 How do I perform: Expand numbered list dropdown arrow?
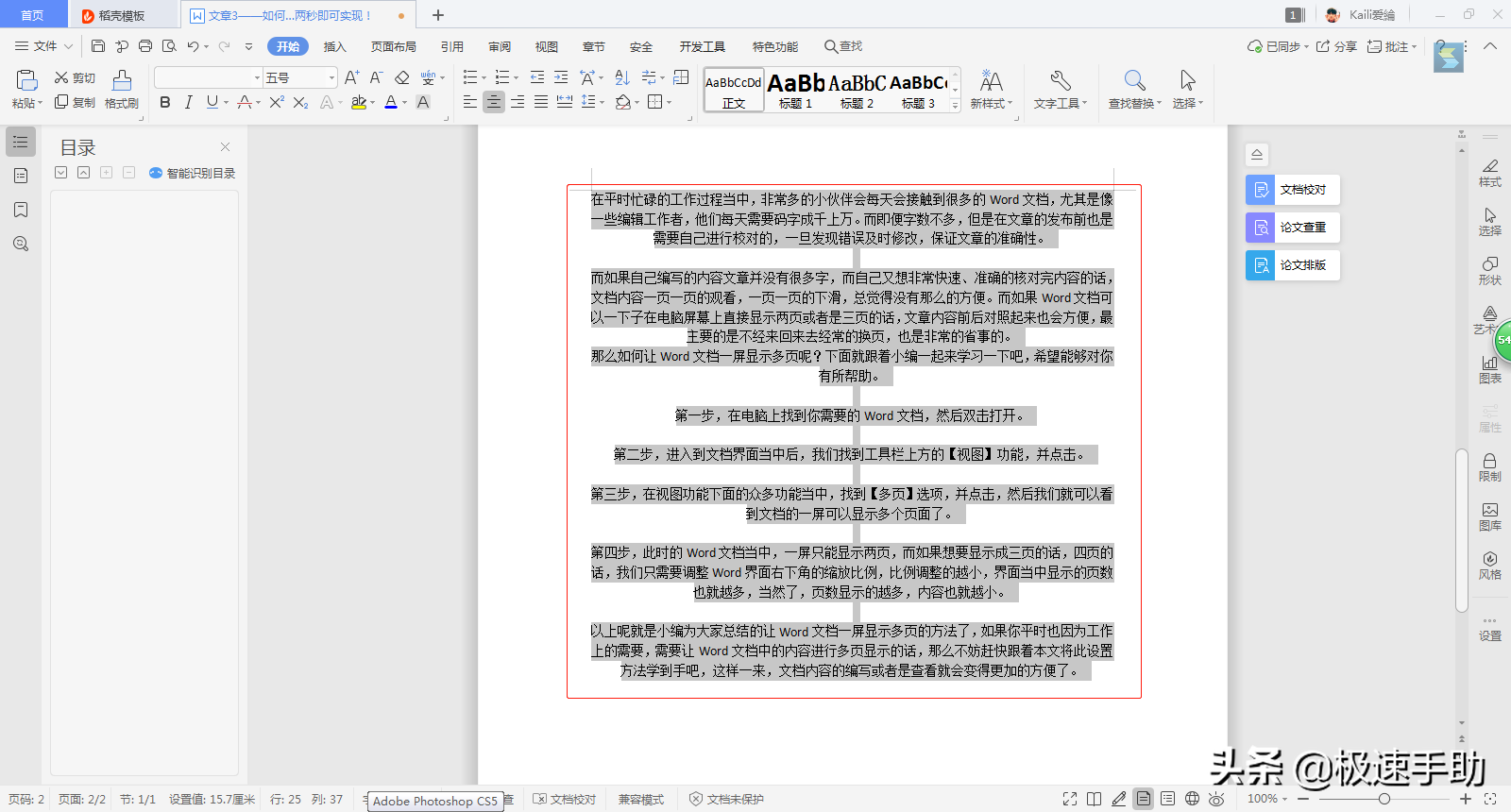[516, 78]
